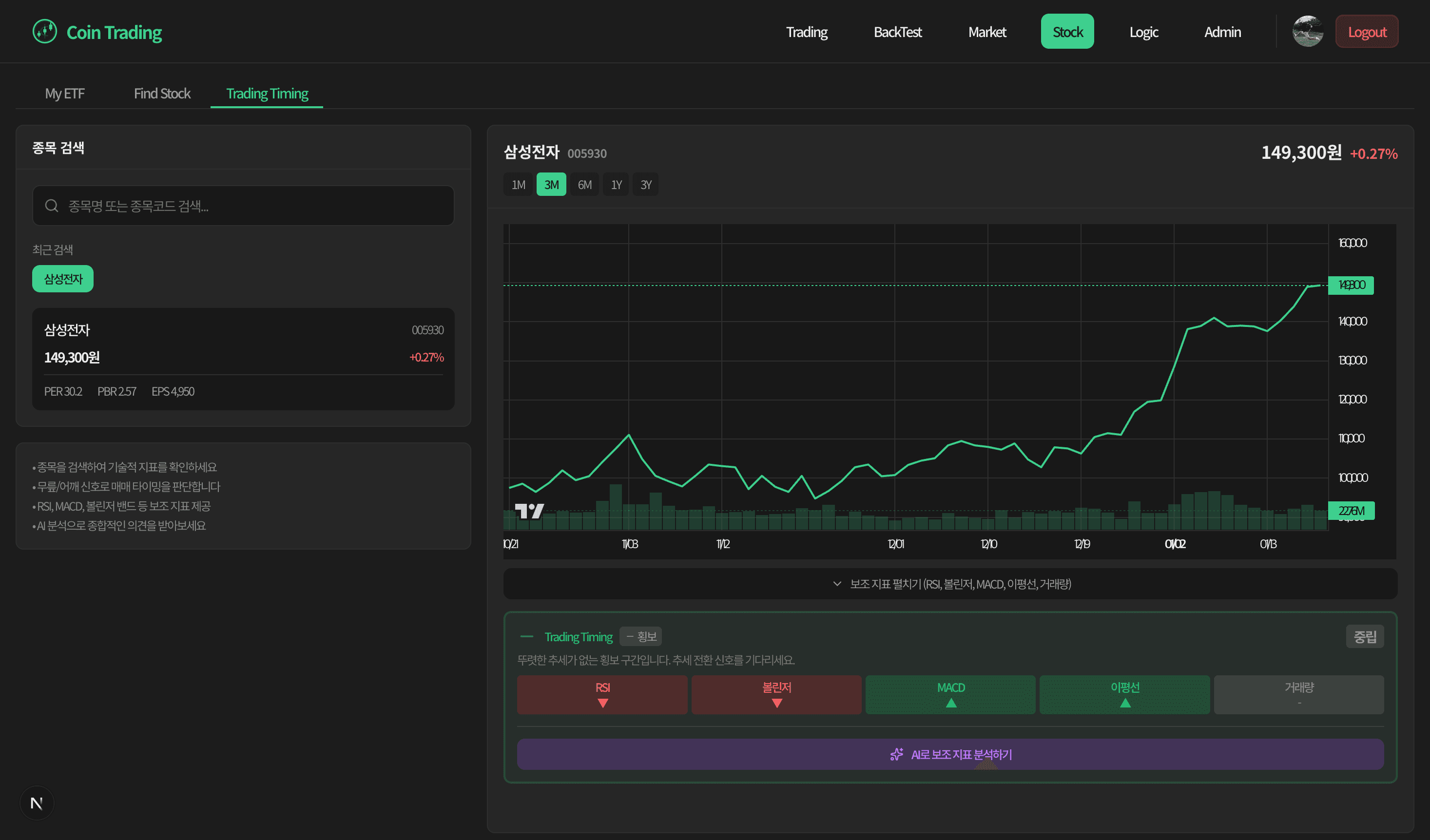Image resolution: width=1430 pixels, height=840 pixels.
Task: Click the 149,300 price label on chart axis
Action: pyautogui.click(x=1351, y=285)
